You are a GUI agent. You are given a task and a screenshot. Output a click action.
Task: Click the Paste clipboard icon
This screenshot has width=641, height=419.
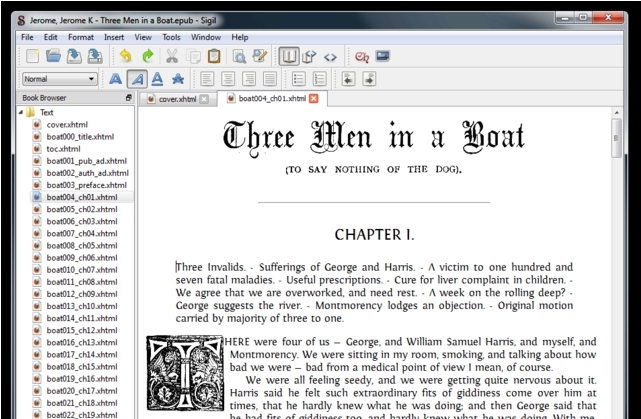[214, 56]
